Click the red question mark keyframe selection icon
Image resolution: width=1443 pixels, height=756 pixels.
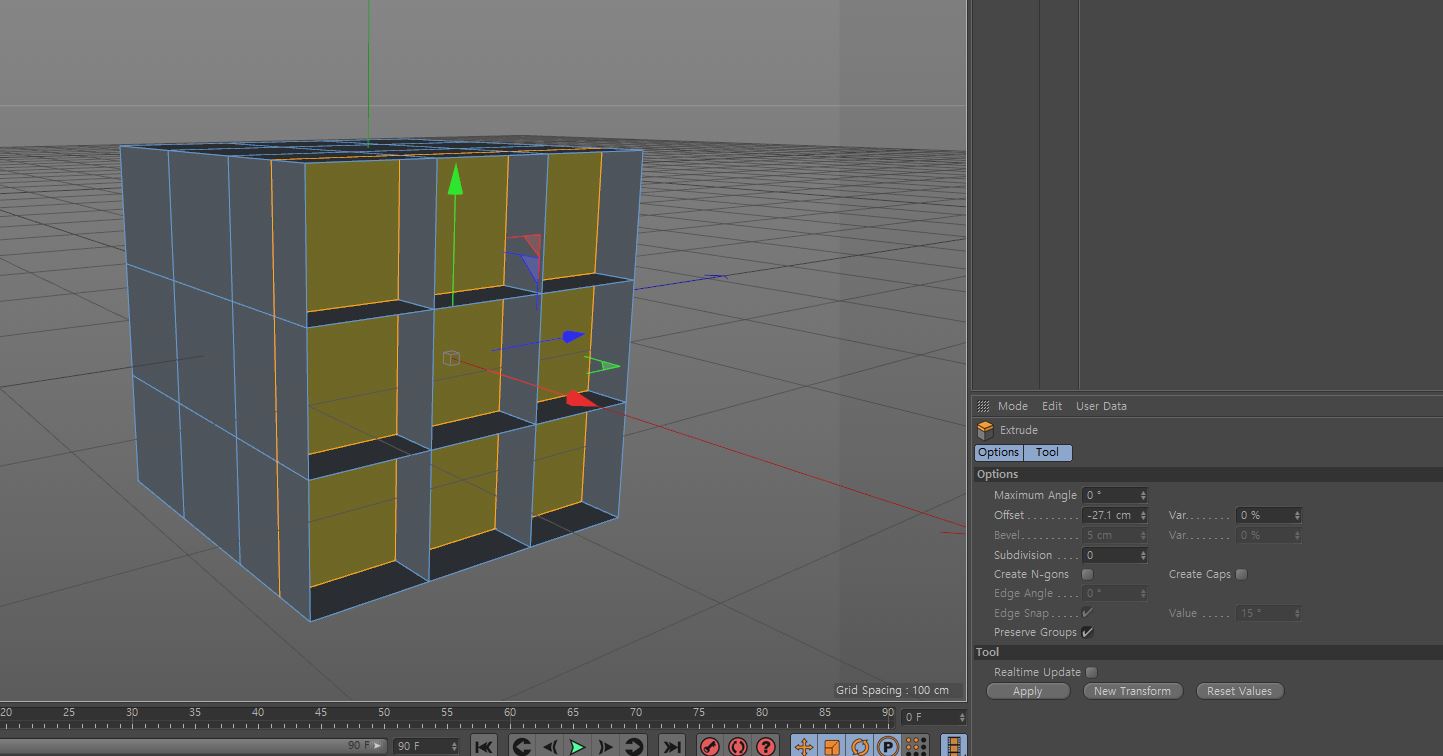pos(765,746)
